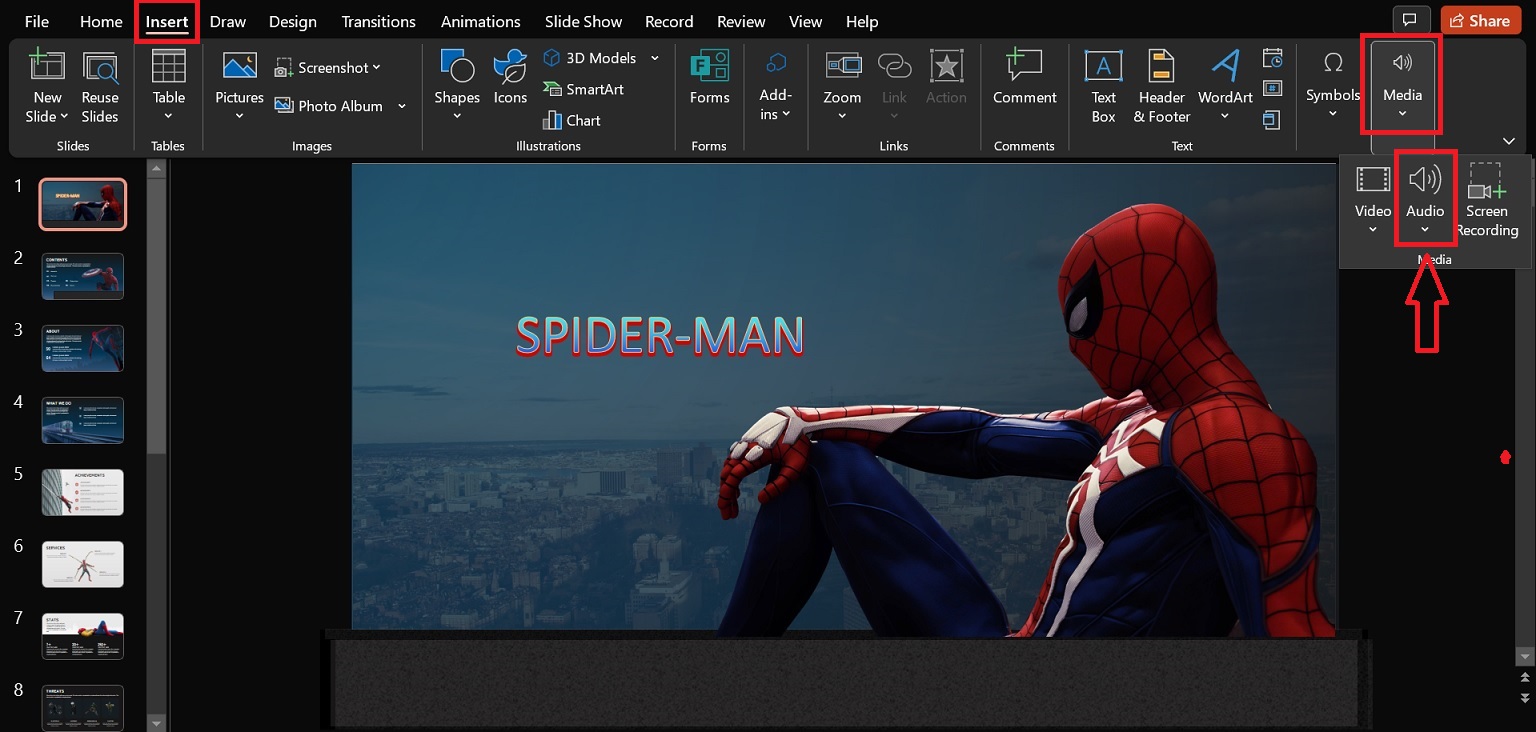Open the View tab
This screenshot has height=732, width=1536.
pos(806,21)
